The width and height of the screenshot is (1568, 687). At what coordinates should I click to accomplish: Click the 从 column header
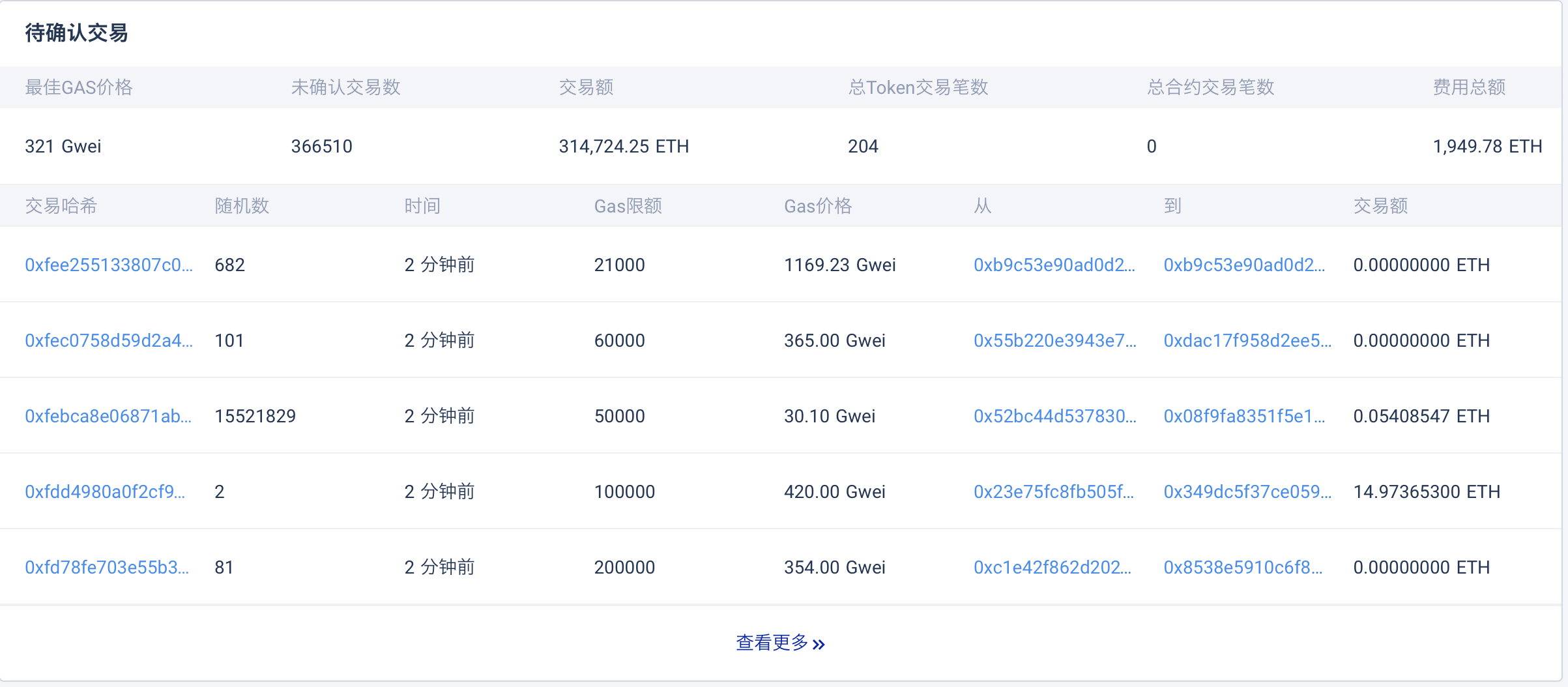pos(983,206)
